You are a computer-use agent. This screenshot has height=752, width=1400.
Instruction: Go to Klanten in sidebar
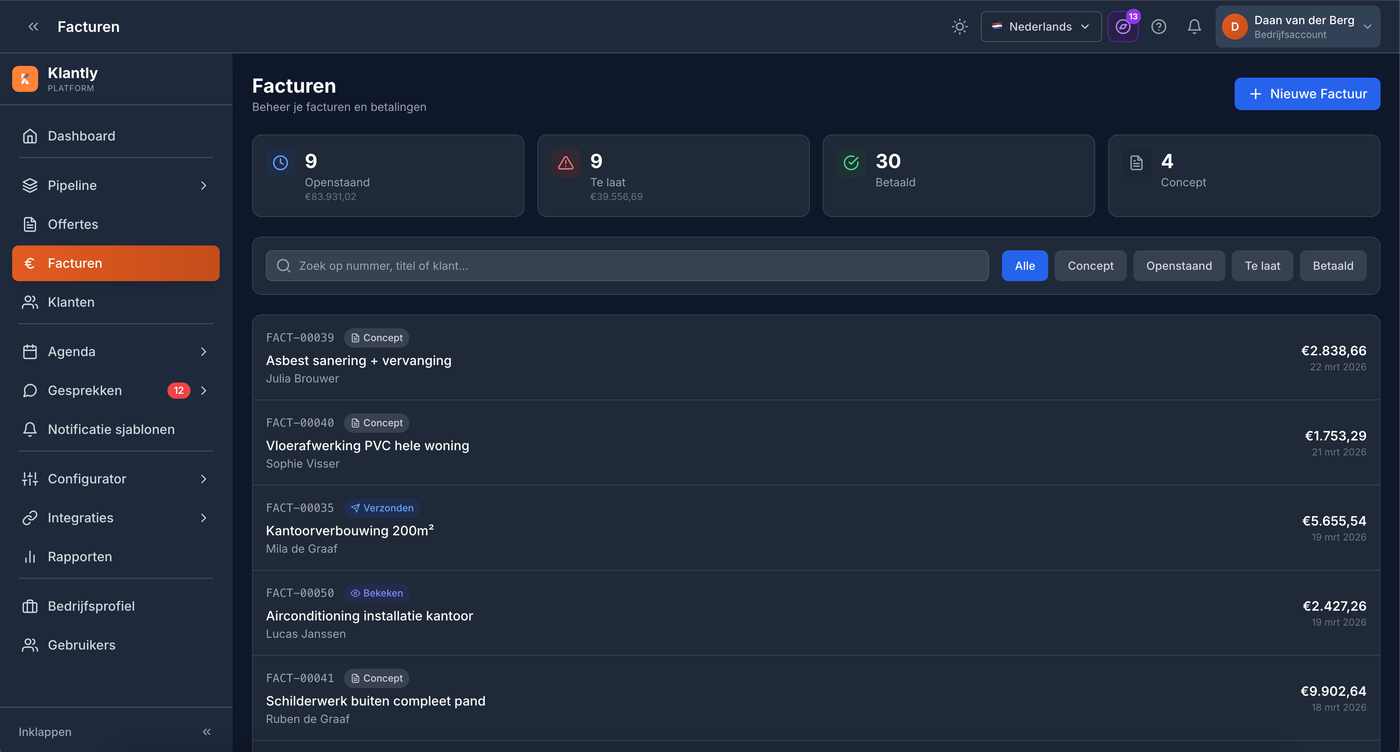click(x=71, y=302)
